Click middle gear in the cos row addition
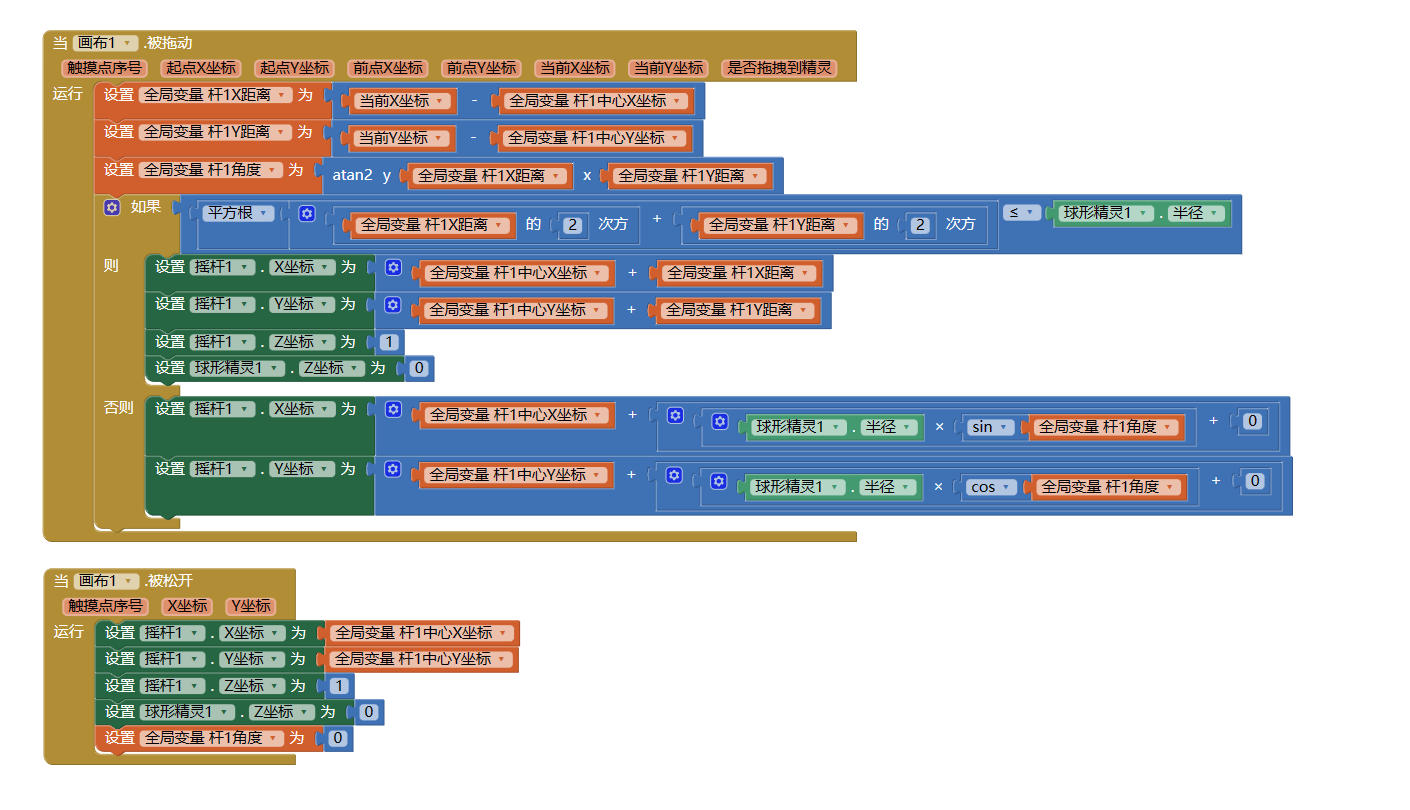Image resolution: width=1410 pixels, height=810 pixels. point(675,475)
